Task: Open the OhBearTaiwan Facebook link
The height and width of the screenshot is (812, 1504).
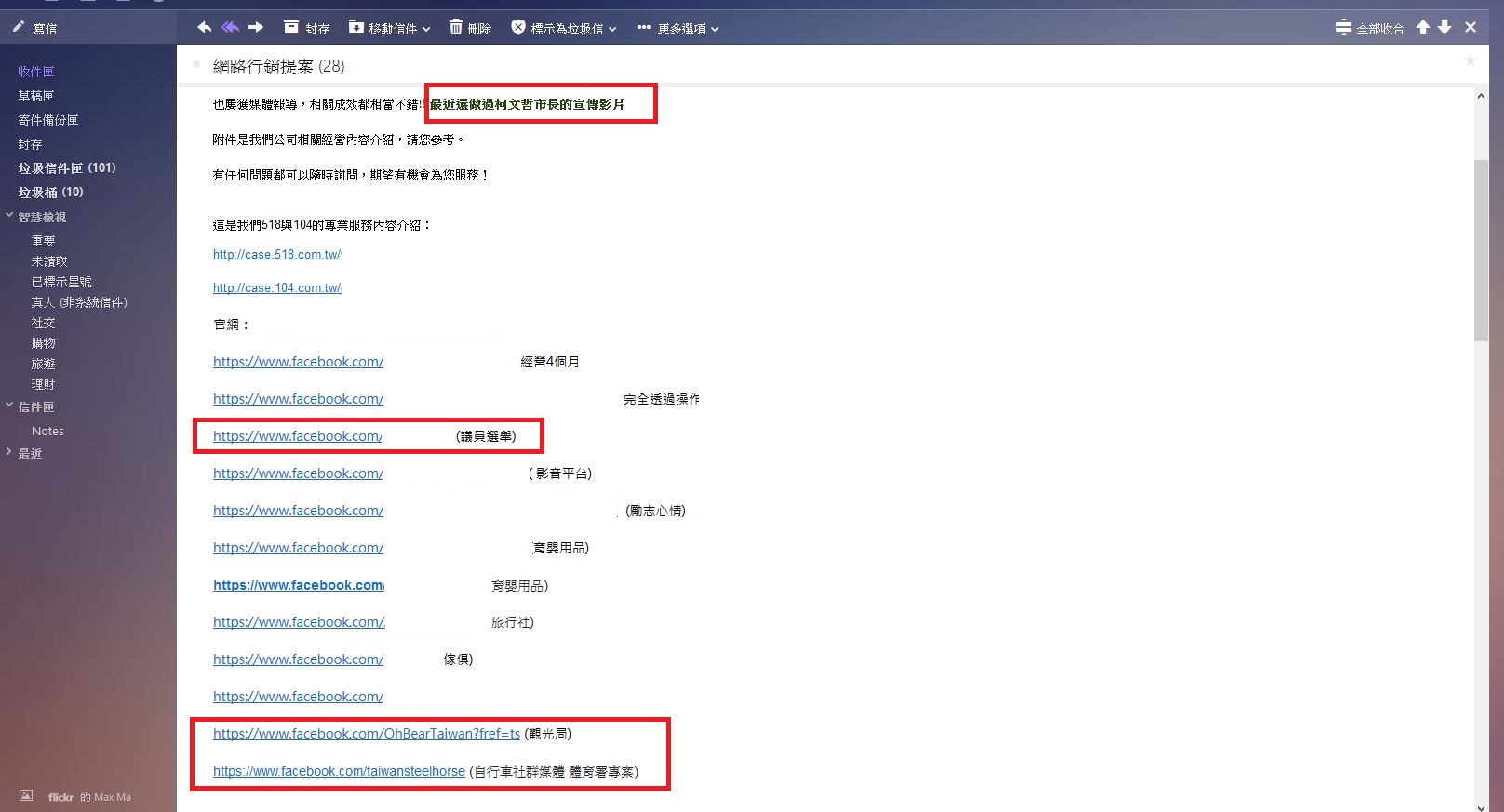Action: click(366, 734)
